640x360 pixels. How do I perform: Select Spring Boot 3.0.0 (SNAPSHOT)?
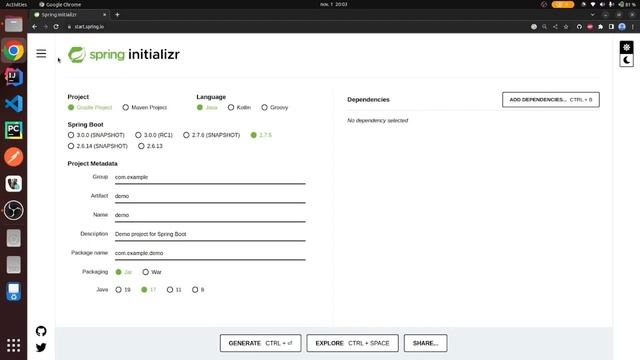(x=96, y=135)
